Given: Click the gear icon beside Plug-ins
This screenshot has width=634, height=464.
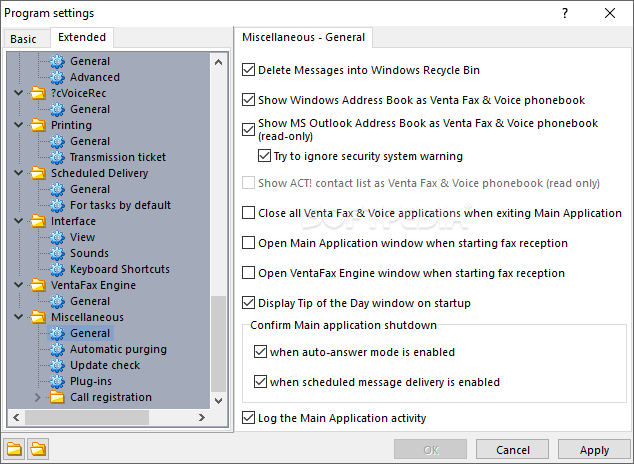Looking at the screenshot, I should pos(57,381).
